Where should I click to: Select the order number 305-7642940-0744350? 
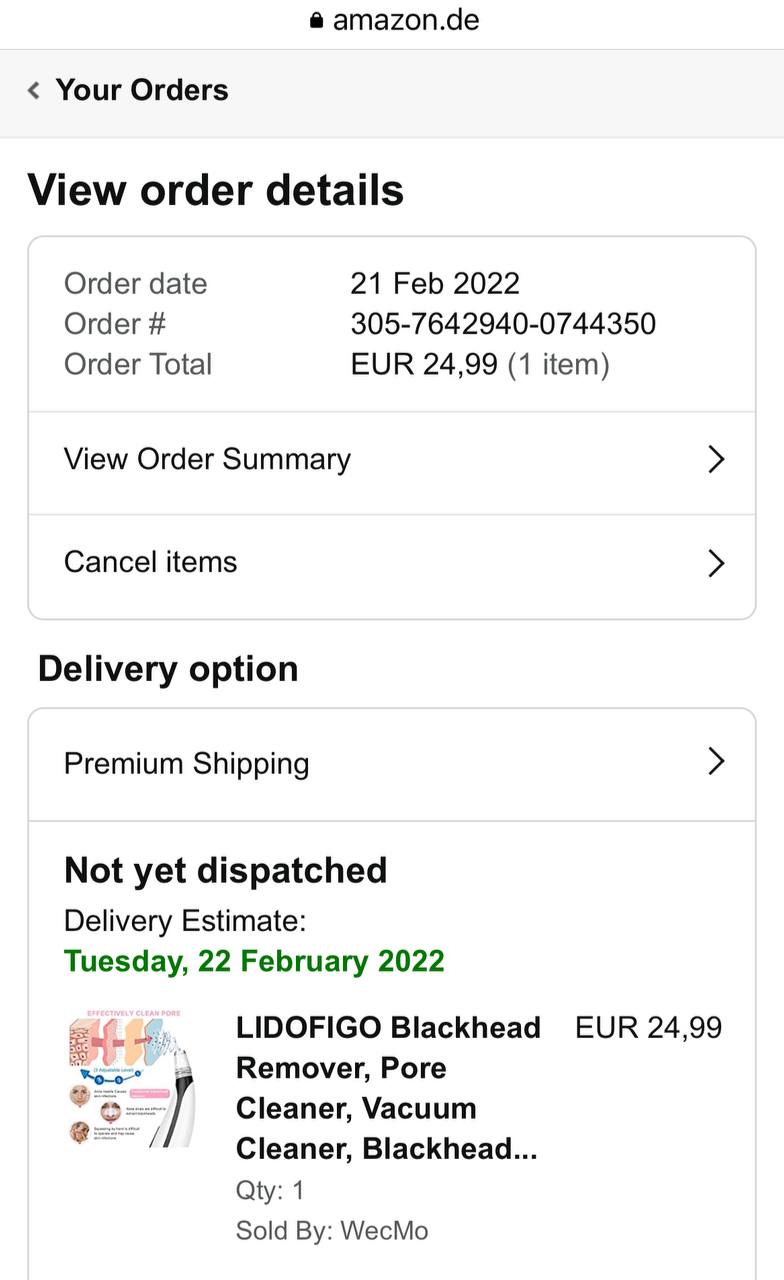click(x=503, y=324)
